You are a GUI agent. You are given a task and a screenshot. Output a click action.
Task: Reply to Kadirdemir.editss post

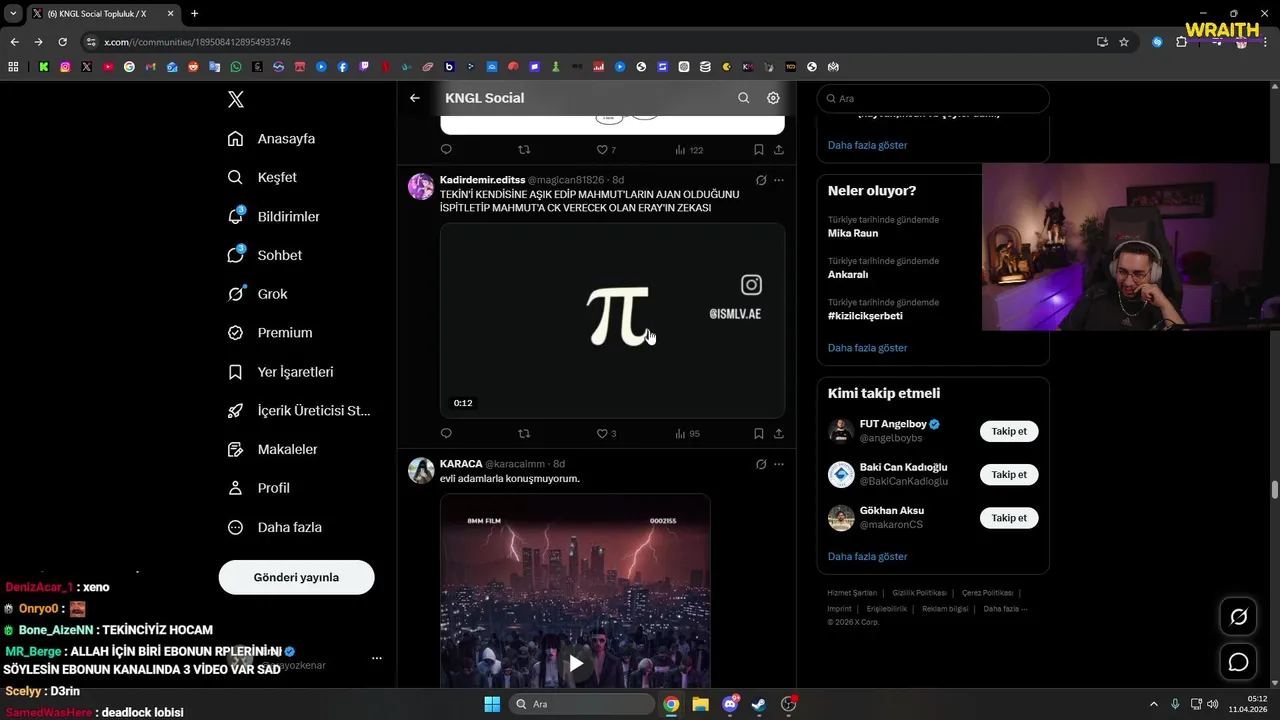click(446, 434)
